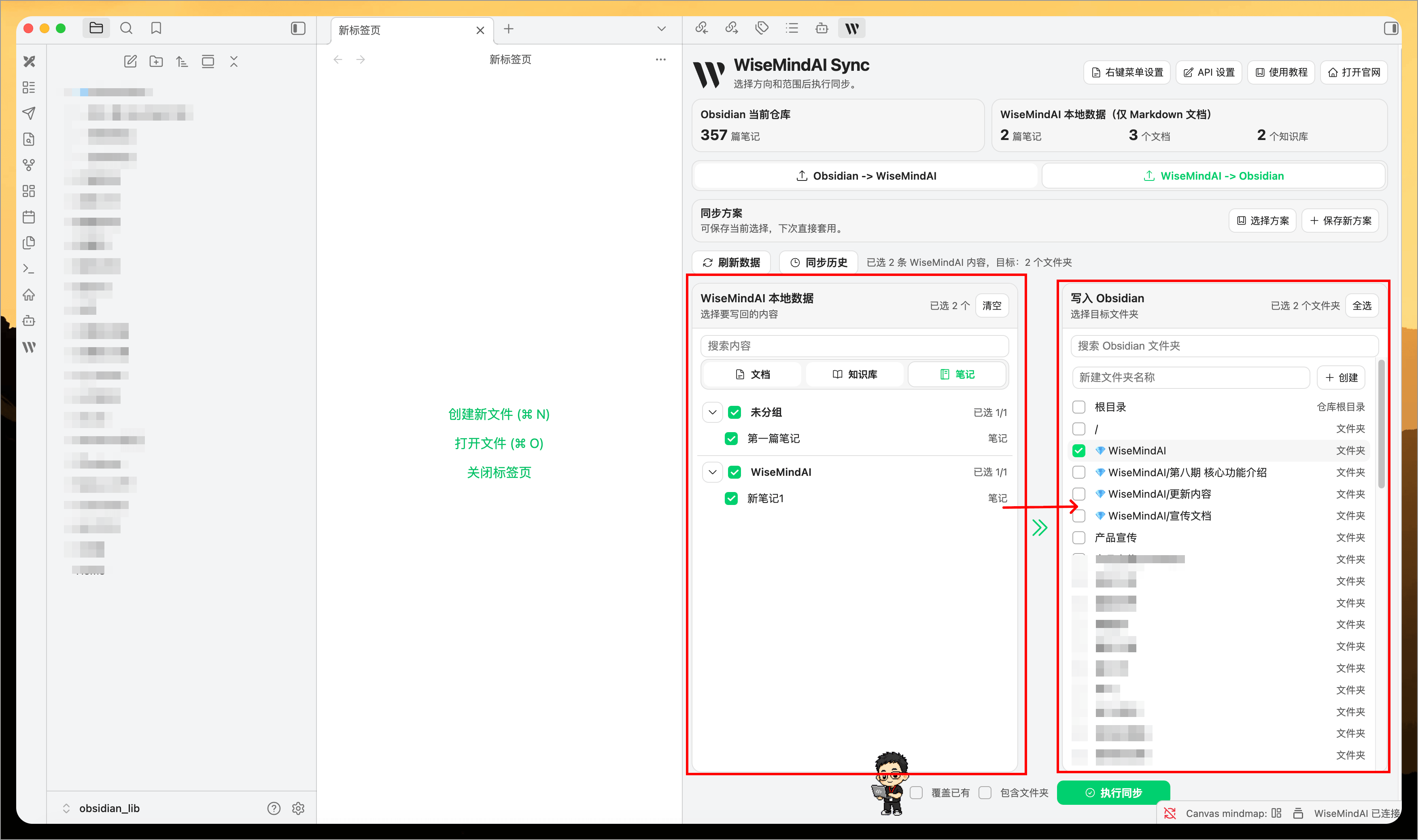Screen dimensions: 1418x840
Task: Create a new folder icon
Action: click(156, 61)
